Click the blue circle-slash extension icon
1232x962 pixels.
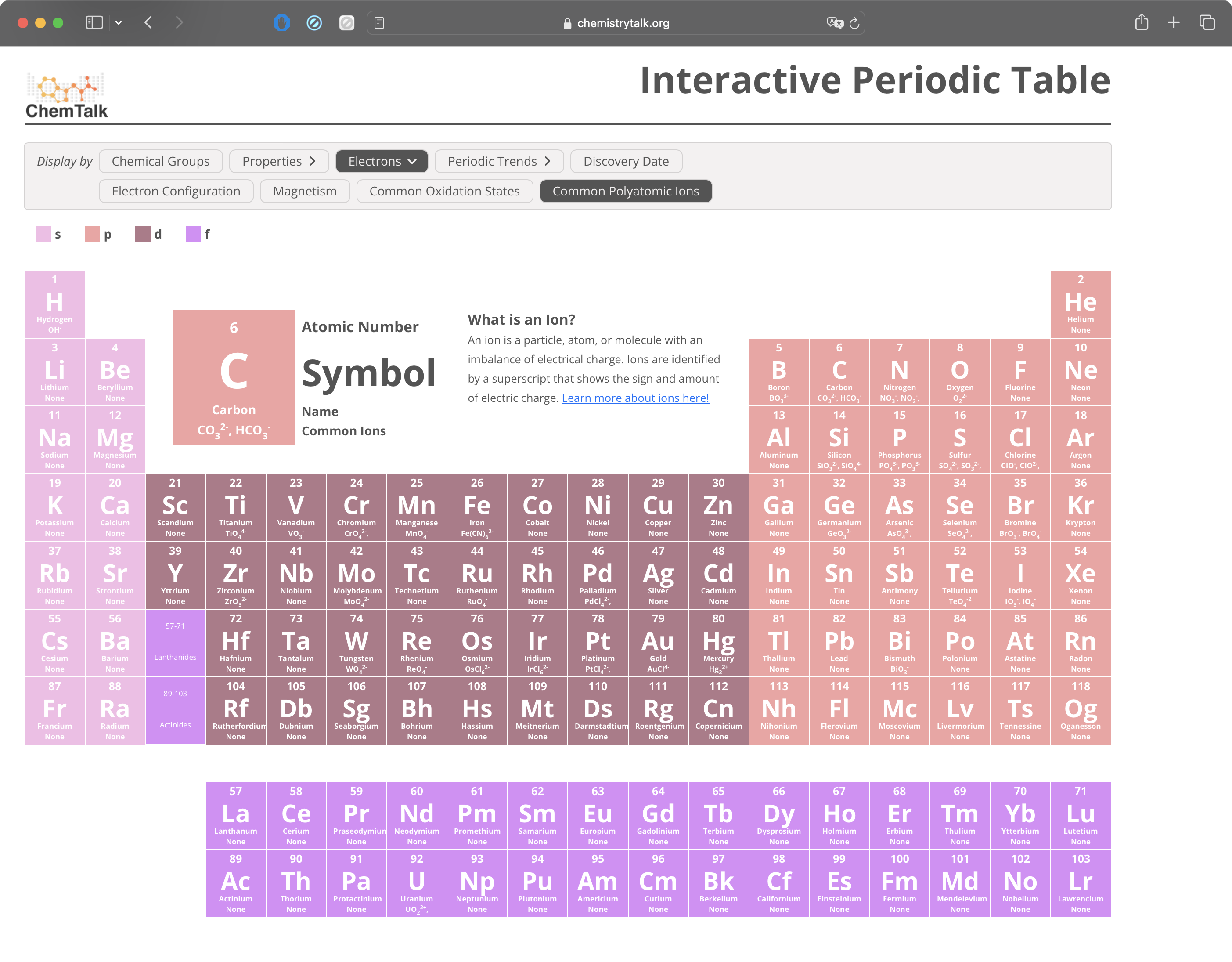click(x=314, y=22)
